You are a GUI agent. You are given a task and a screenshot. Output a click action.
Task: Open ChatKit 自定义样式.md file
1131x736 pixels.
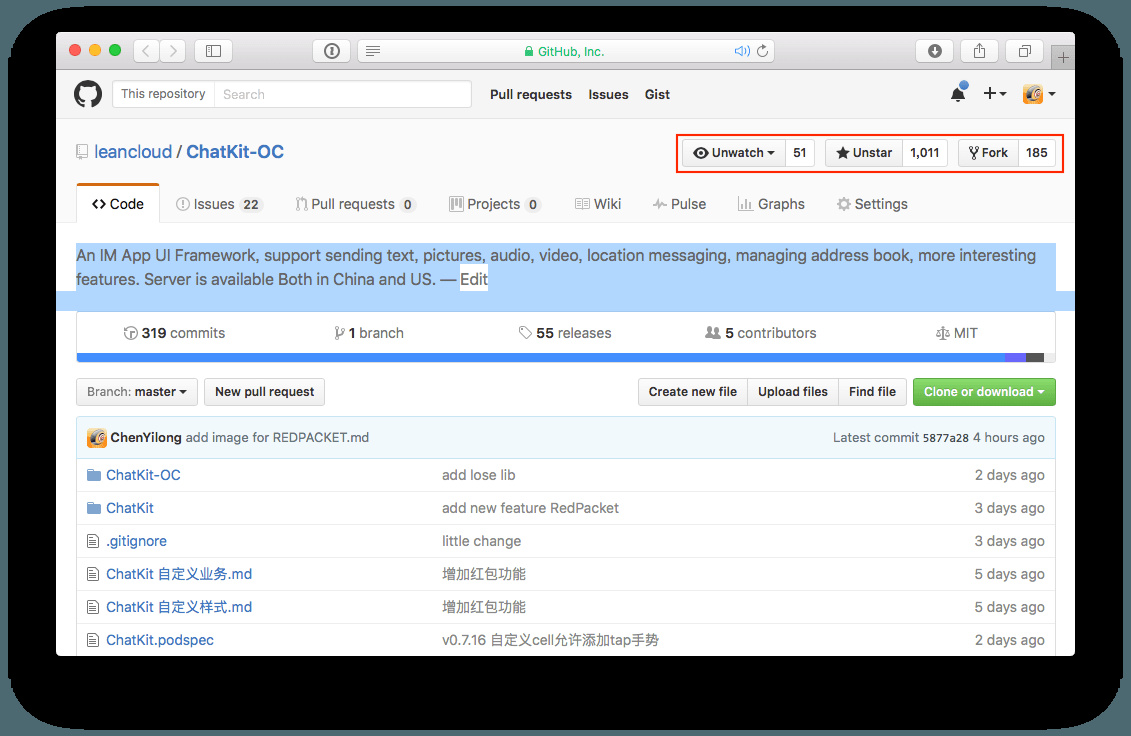179,608
